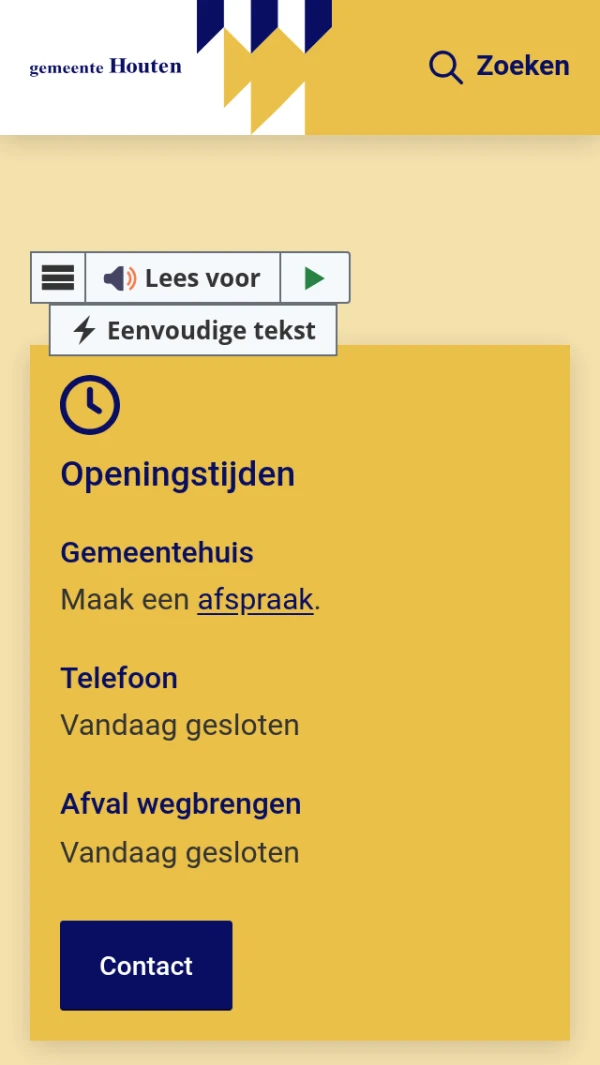This screenshot has width=600, height=1065.
Task: Click the lightning bolt icon
Action: pos(84,330)
